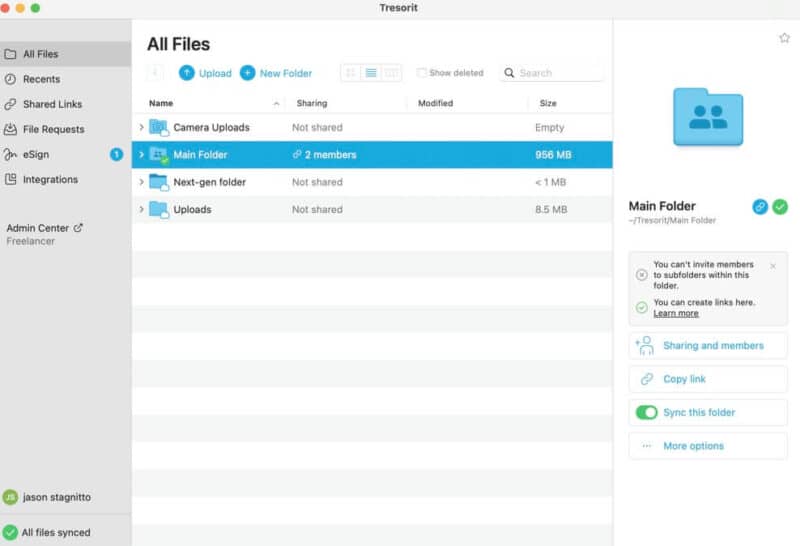Screen dimensions: 800x546
Task: Click the All files synced check icon
Action: [10, 532]
